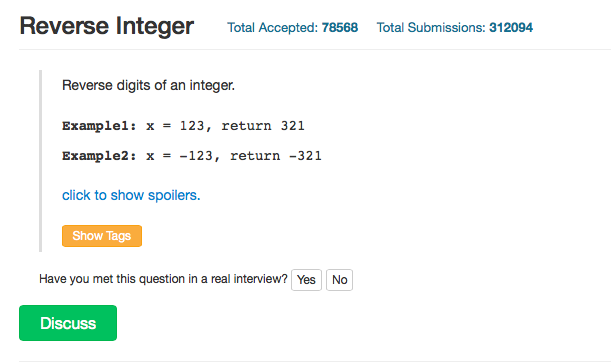Click the gray quote bar beside the description
The width and height of the screenshot is (611, 362).
point(41,161)
